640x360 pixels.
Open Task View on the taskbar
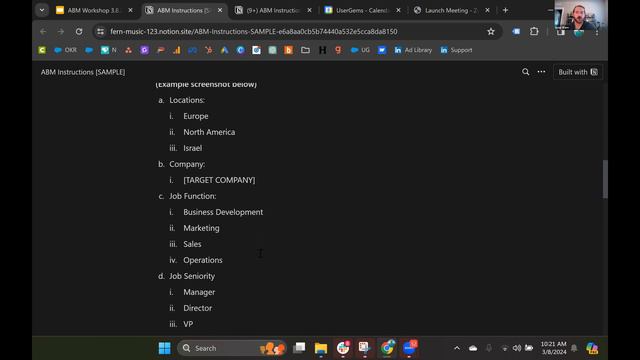[x=299, y=348]
